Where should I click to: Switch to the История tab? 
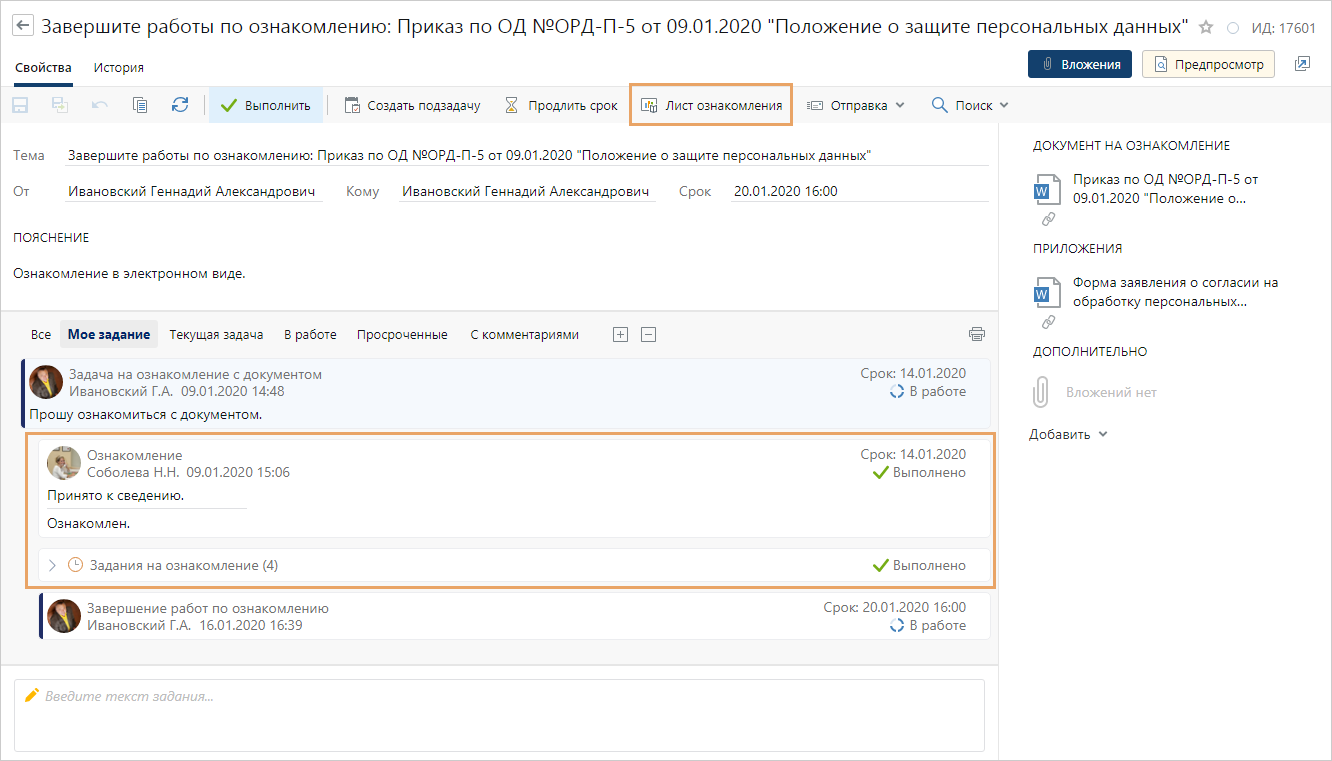click(x=118, y=68)
